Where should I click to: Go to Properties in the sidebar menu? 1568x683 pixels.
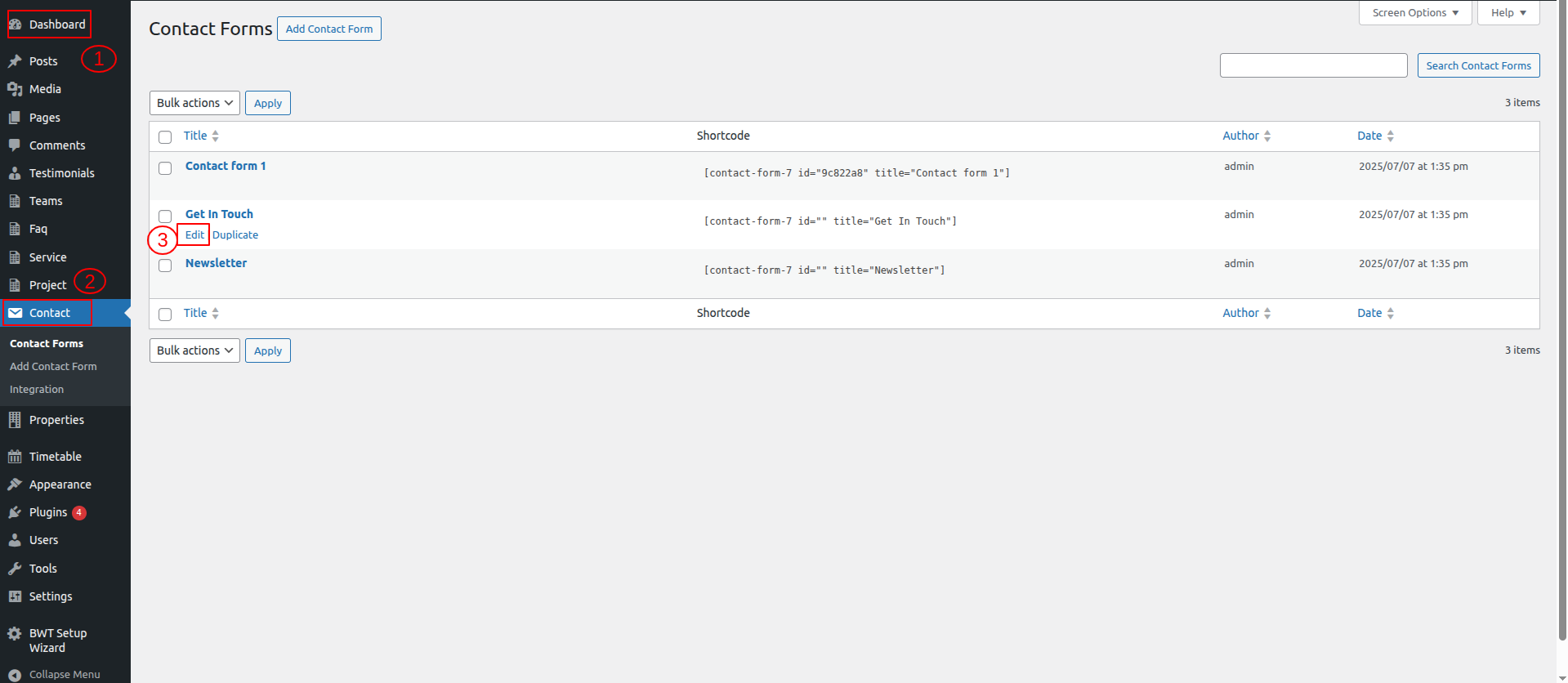tap(56, 420)
